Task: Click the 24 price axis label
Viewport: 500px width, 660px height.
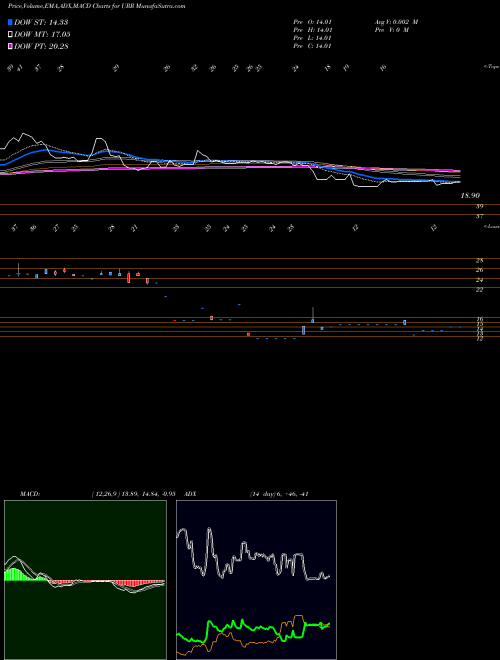Action: pyautogui.click(x=479, y=280)
